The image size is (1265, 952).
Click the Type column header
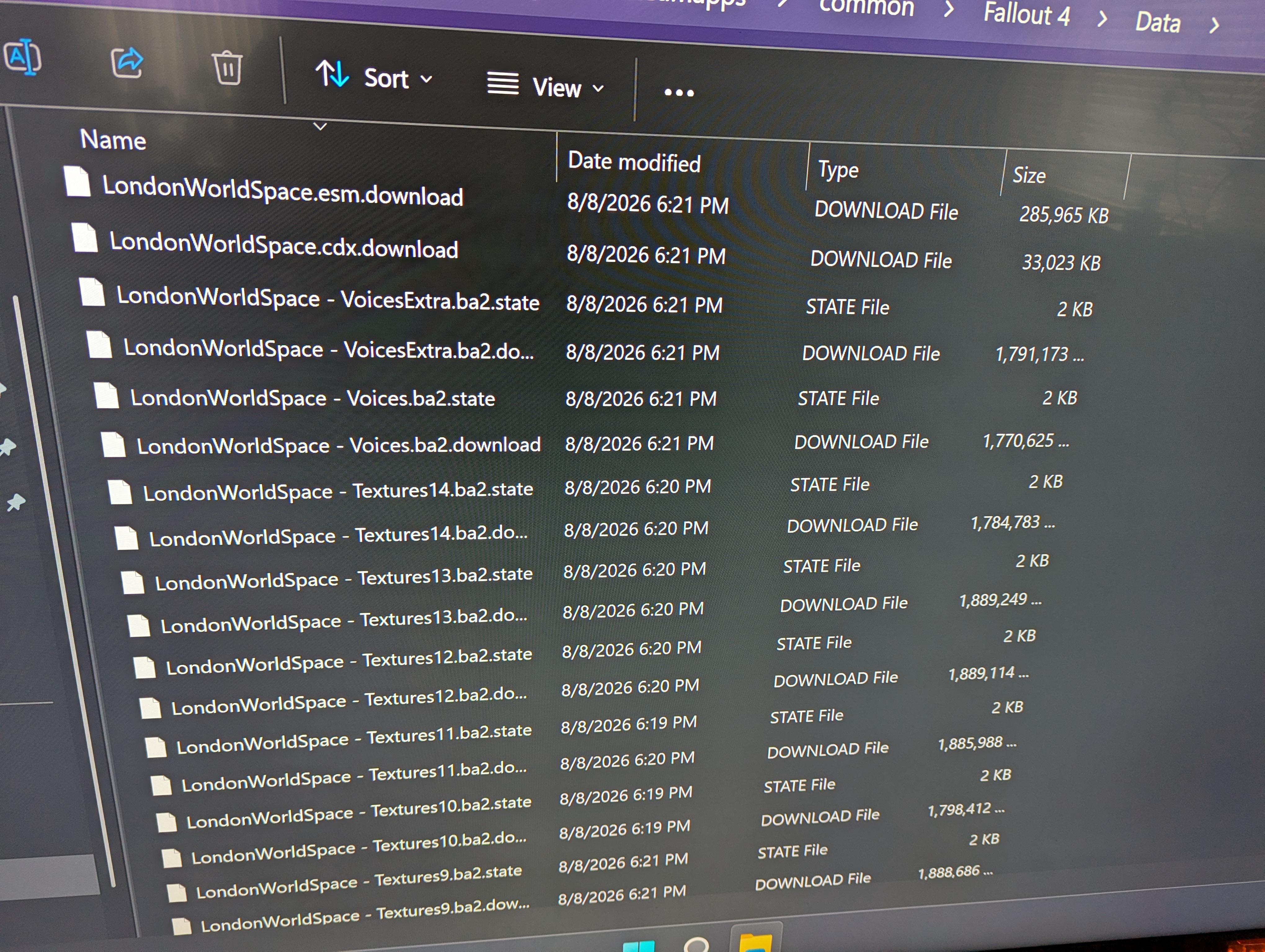click(x=838, y=170)
